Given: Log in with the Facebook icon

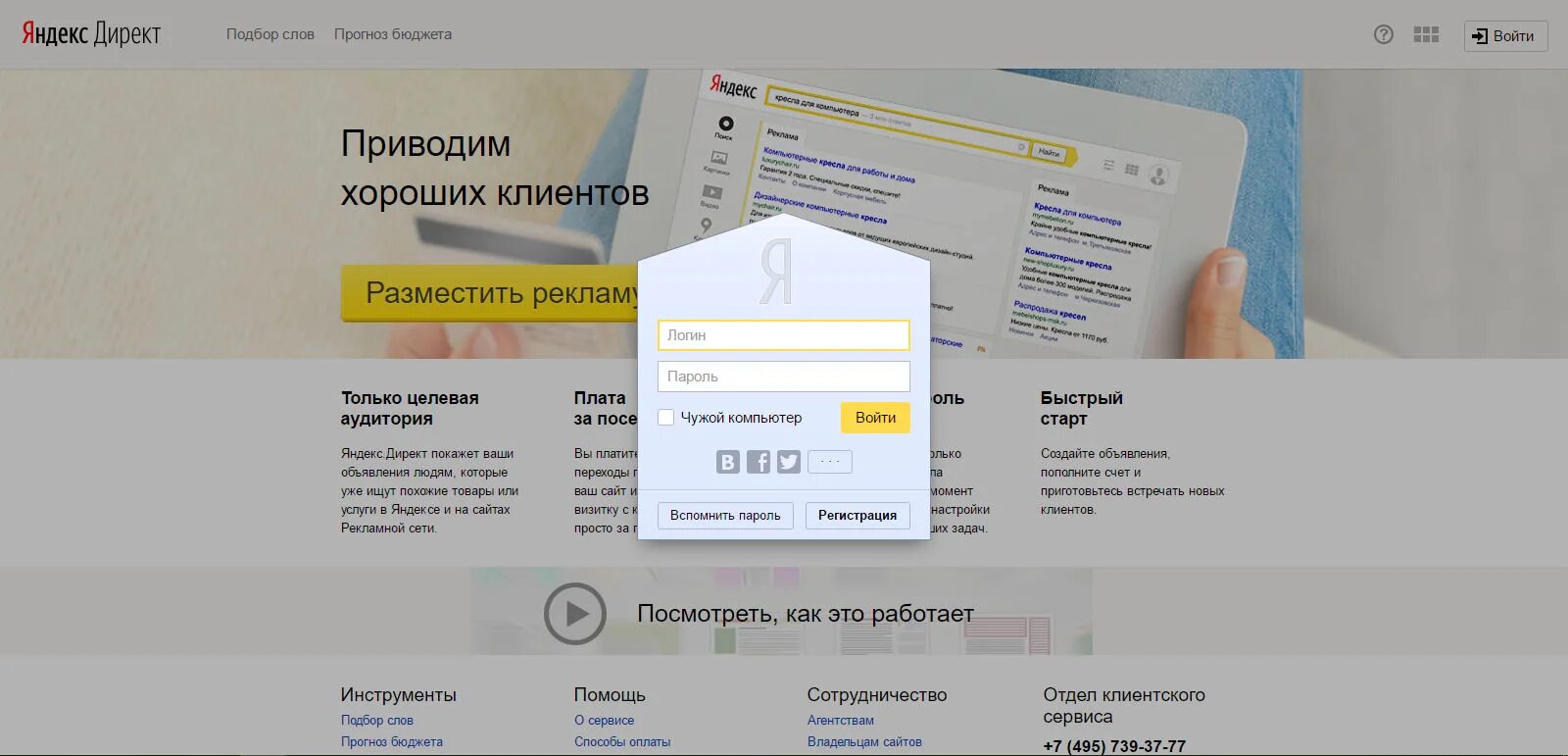Looking at the screenshot, I should coord(759,462).
